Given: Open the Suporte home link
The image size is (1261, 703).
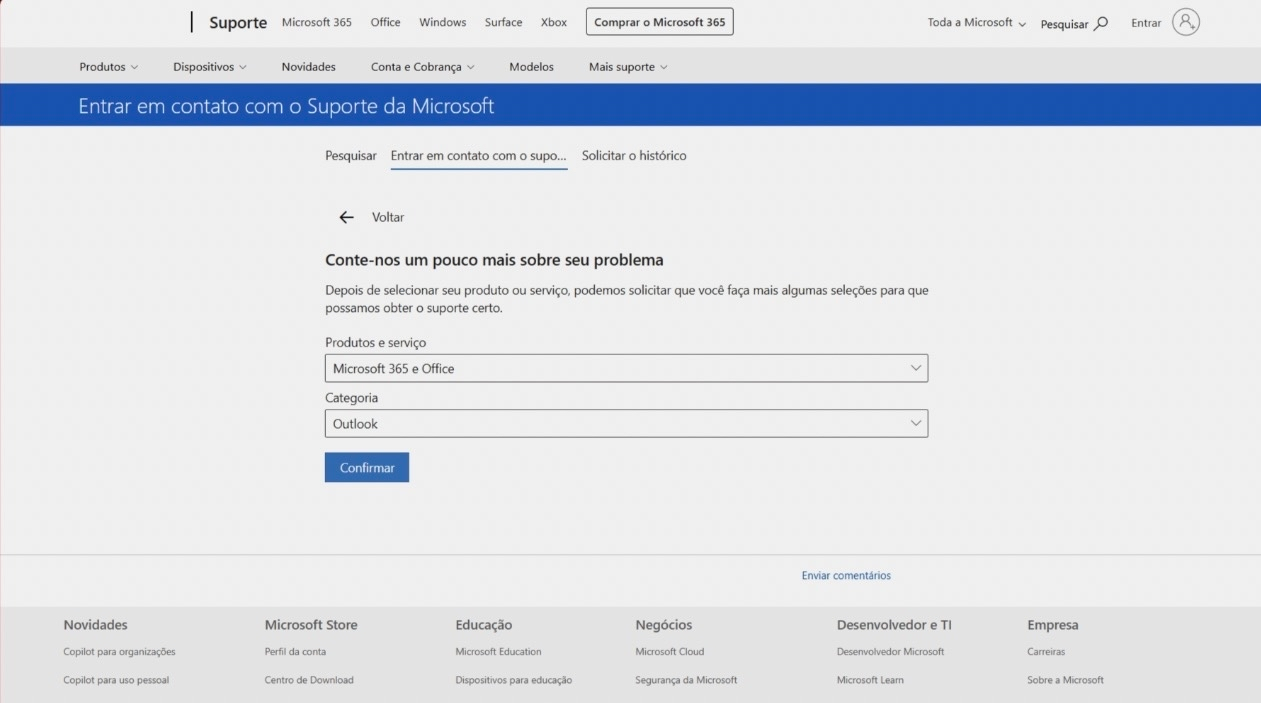Looking at the screenshot, I should point(238,23).
